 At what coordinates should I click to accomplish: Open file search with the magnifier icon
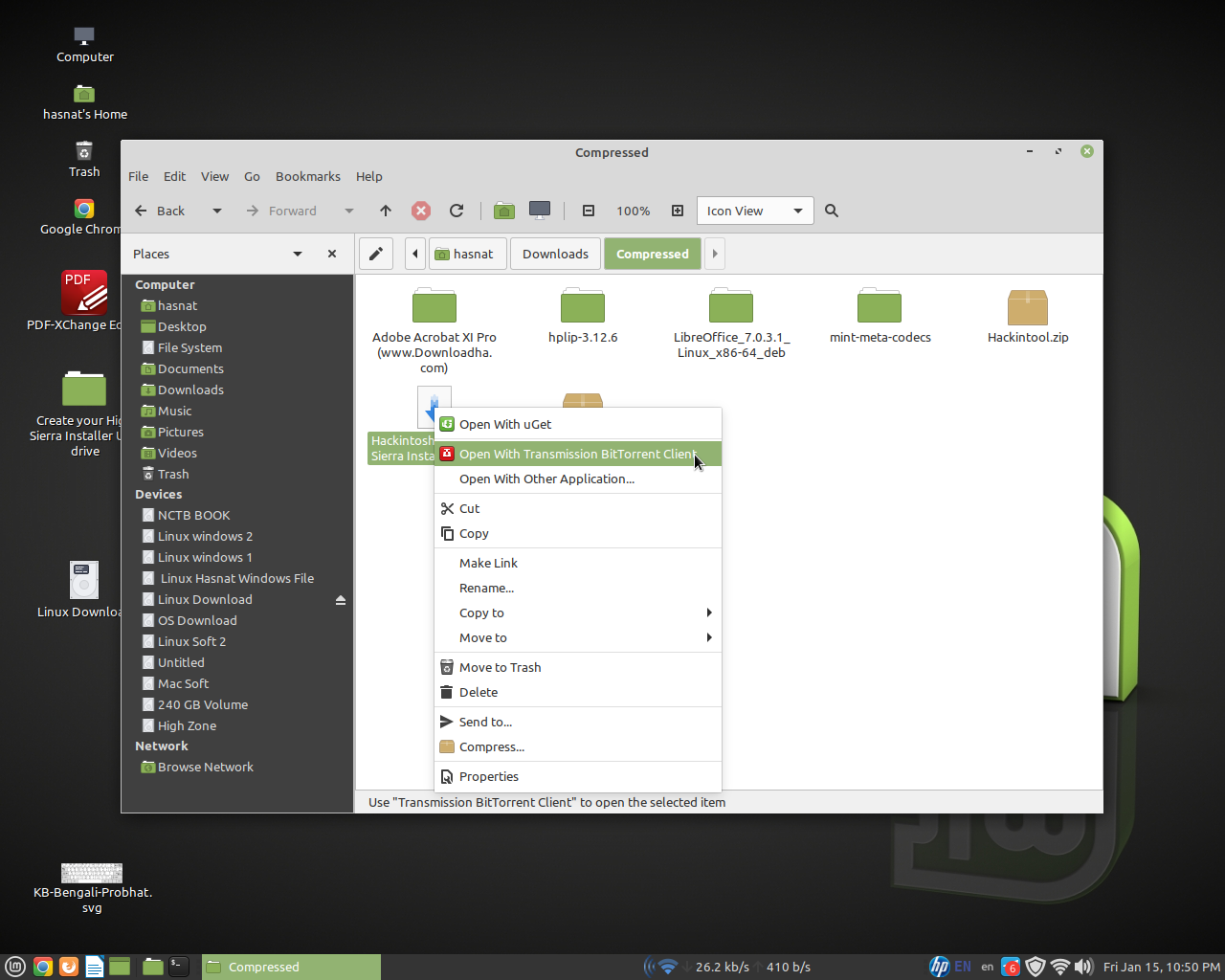coord(832,211)
